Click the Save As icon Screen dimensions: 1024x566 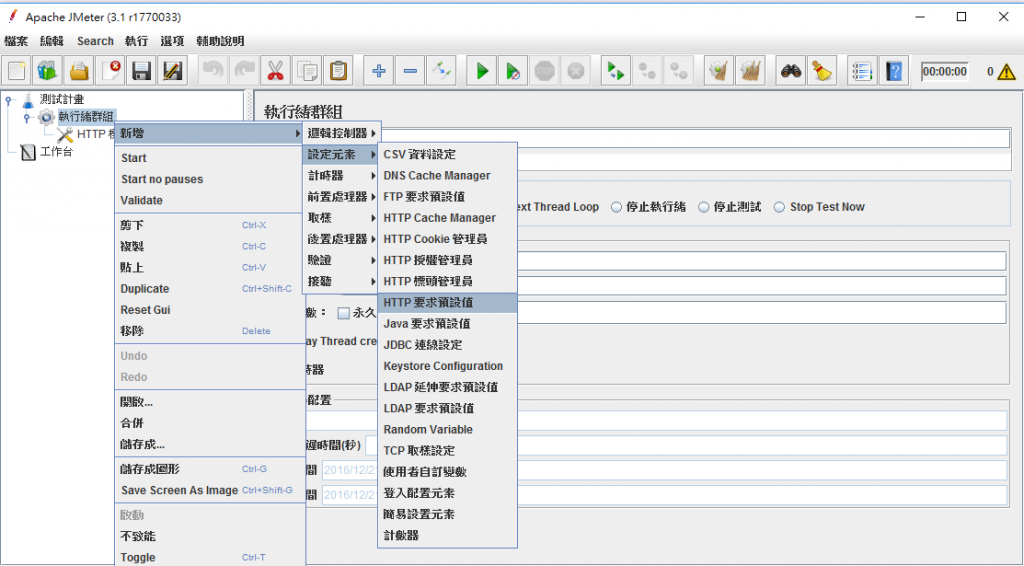click(x=173, y=71)
